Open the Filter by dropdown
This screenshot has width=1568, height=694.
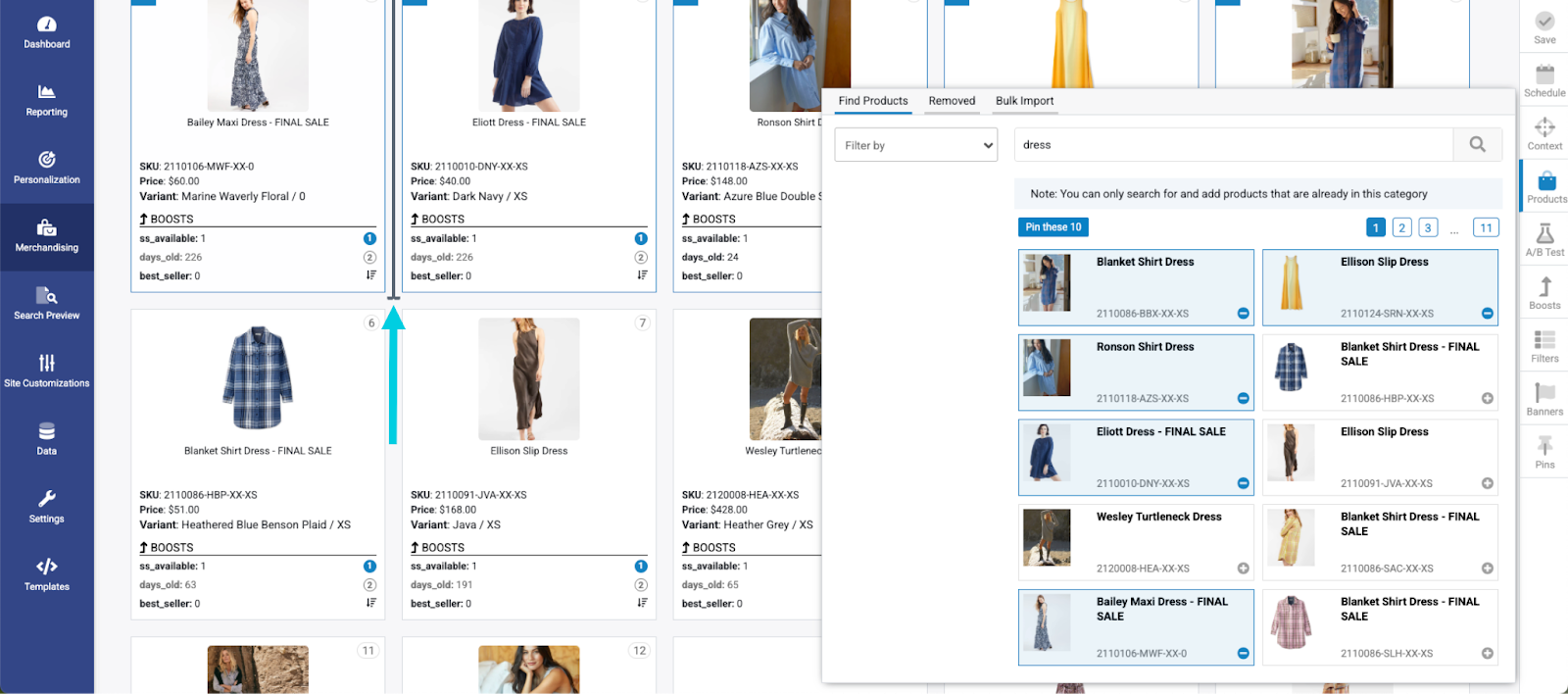915,145
